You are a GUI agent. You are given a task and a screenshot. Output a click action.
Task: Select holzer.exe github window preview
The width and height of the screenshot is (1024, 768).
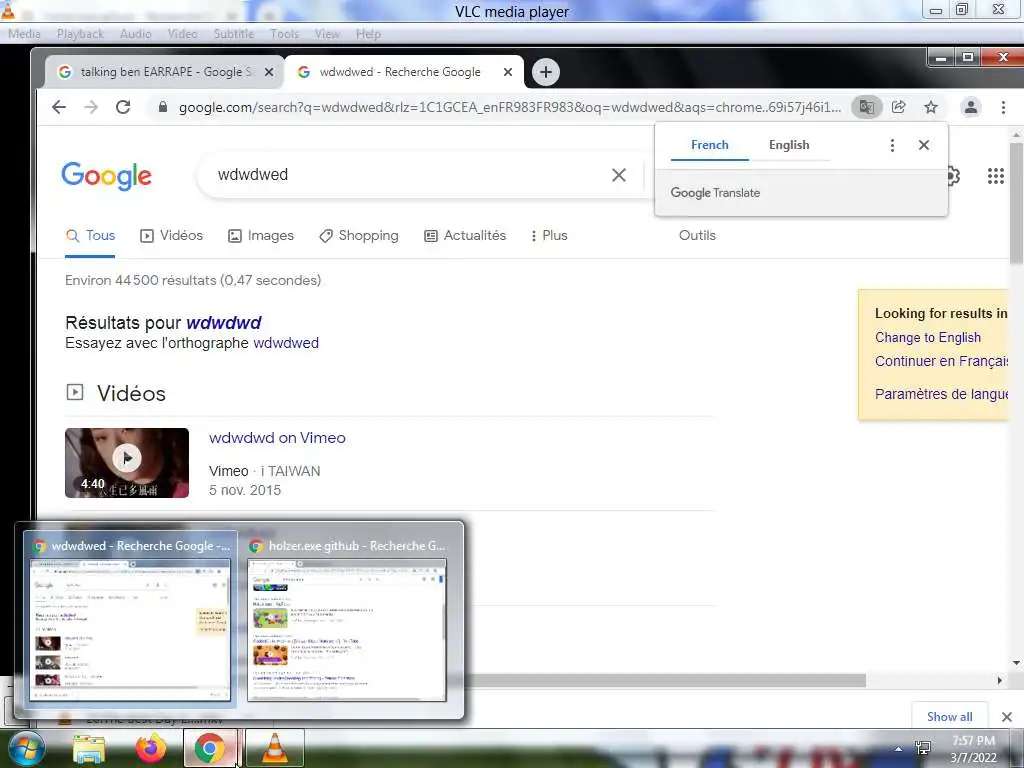coord(347,620)
